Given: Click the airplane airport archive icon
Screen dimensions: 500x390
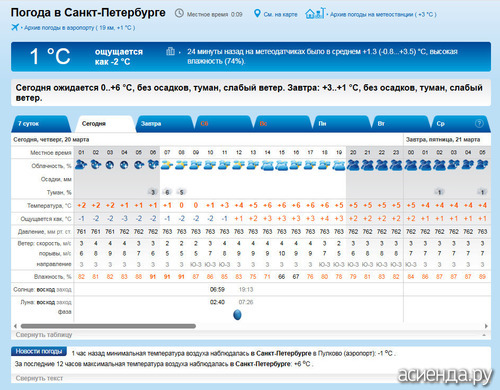Looking at the screenshot, I should [x=15, y=27].
